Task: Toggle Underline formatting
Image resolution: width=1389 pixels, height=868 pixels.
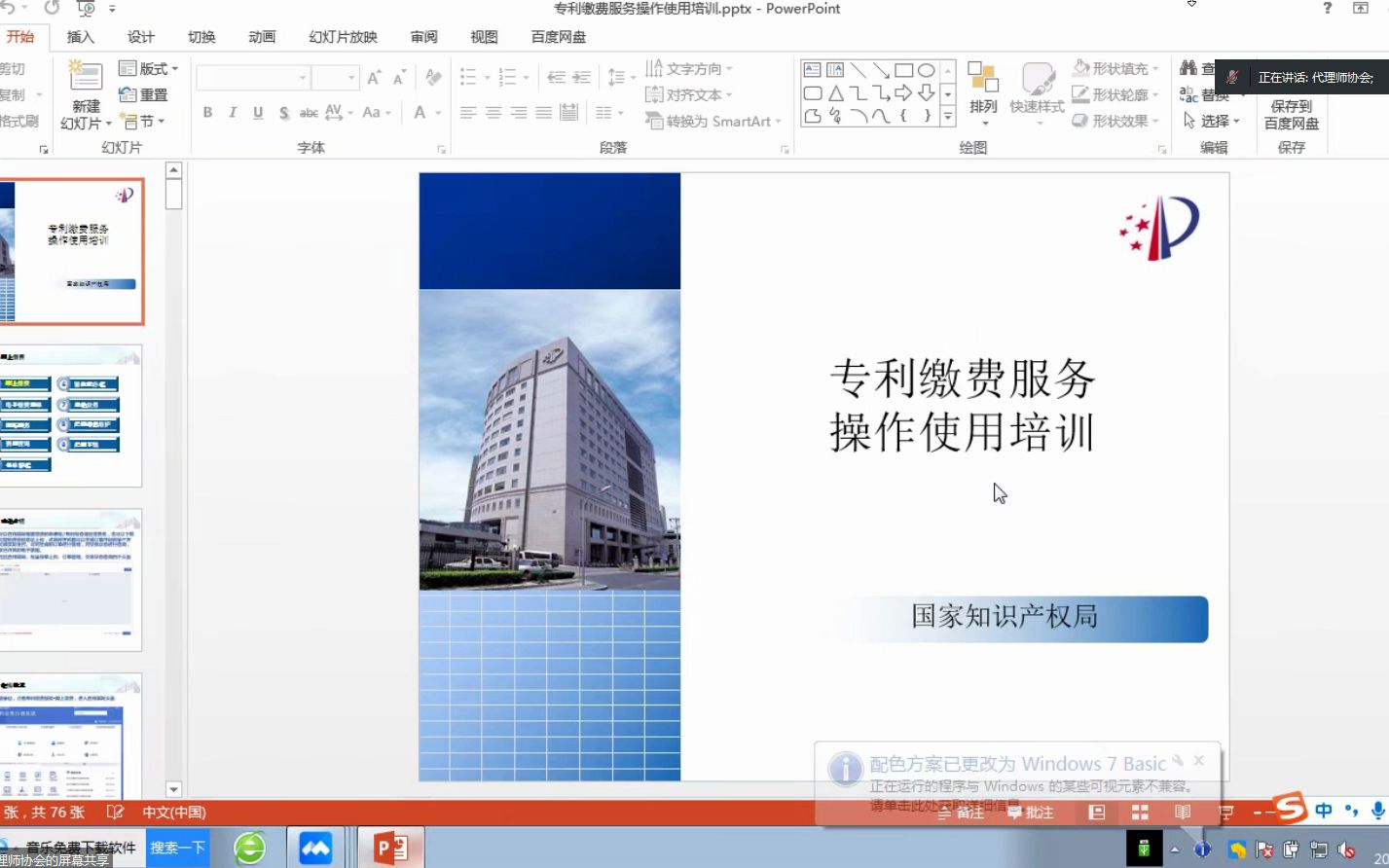Action: click(x=258, y=113)
